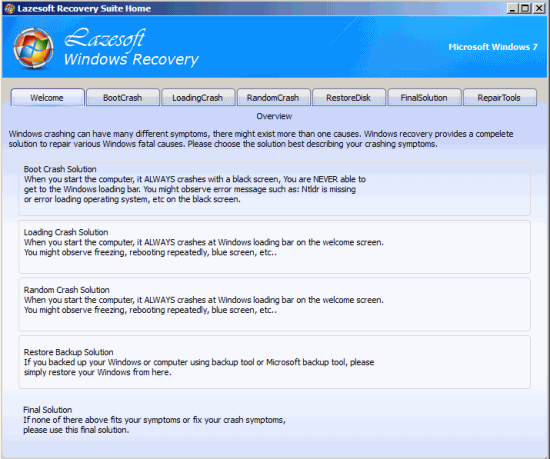Choose the Random Crash Solution panel
This screenshot has height=459, width=550.
274,304
